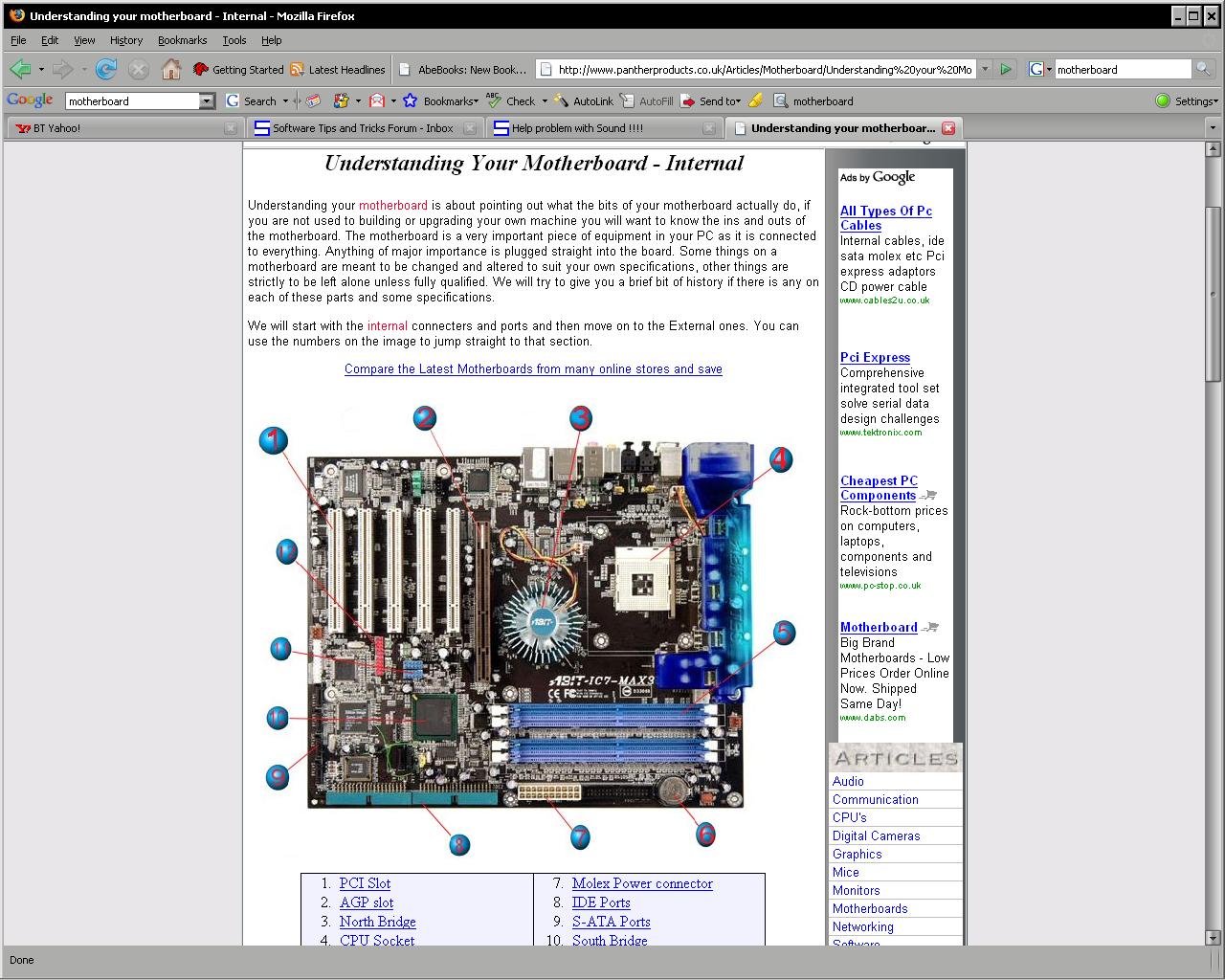Viewport: 1225px width, 980px height.
Task: Click the Google toolbar mail envelope icon
Action: click(x=377, y=100)
